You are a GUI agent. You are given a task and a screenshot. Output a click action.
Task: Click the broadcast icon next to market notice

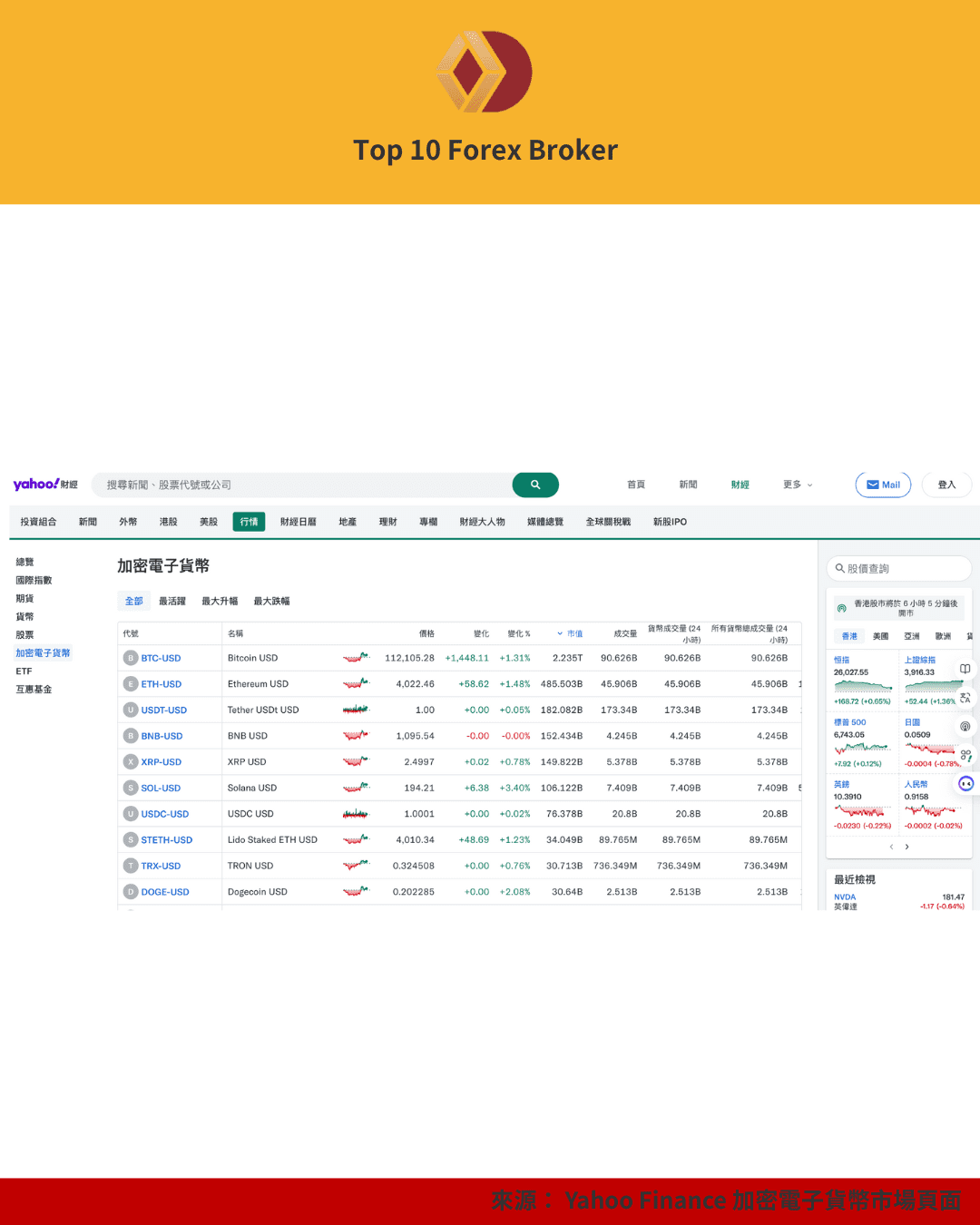pos(842,607)
